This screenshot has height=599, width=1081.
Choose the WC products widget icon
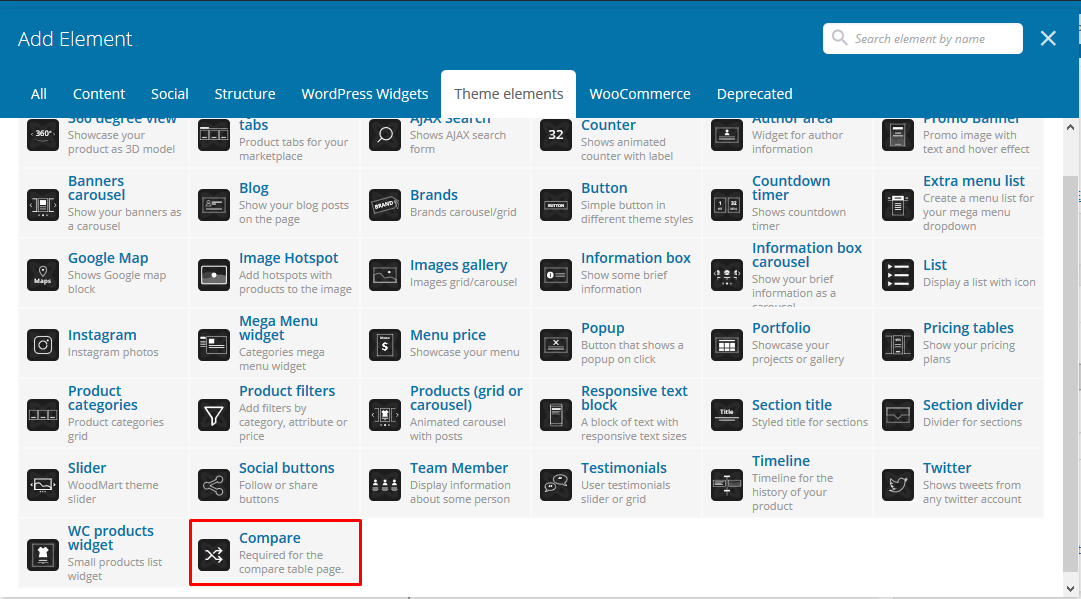pos(43,554)
